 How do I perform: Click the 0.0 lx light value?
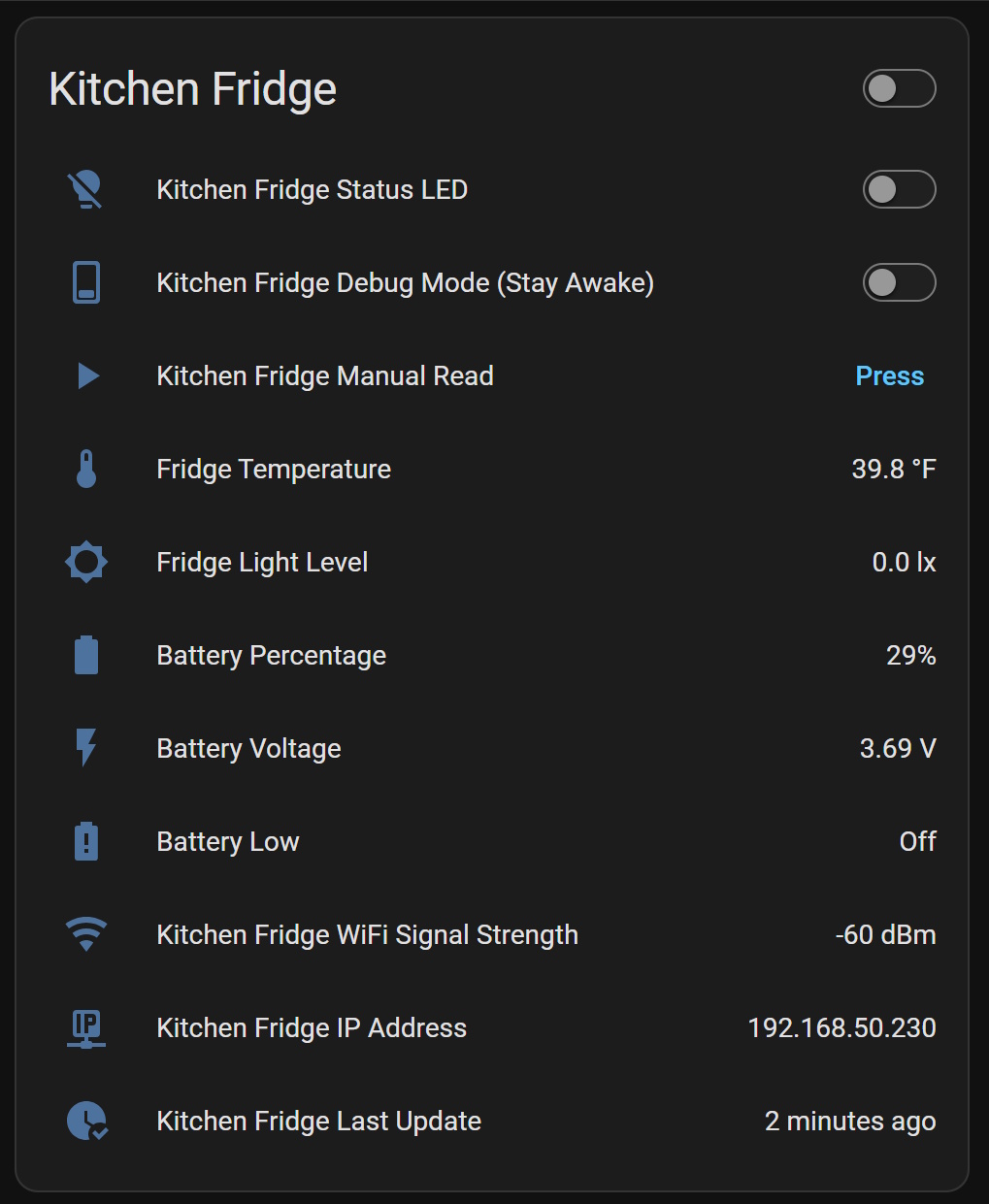905,562
